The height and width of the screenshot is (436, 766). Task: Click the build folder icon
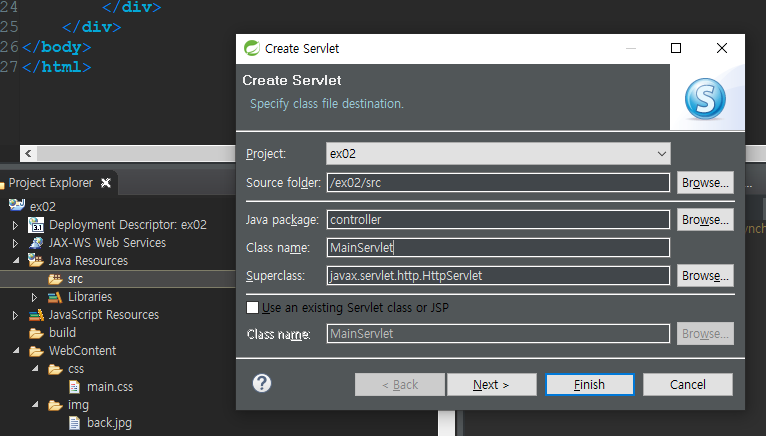coord(36,333)
